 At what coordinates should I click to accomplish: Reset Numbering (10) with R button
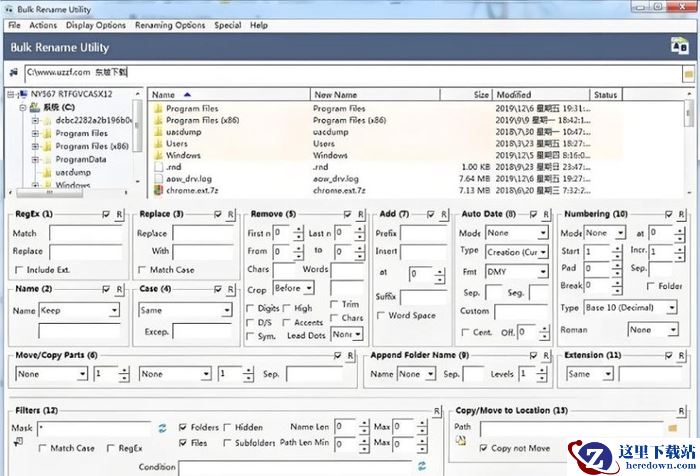tap(681, 214)
